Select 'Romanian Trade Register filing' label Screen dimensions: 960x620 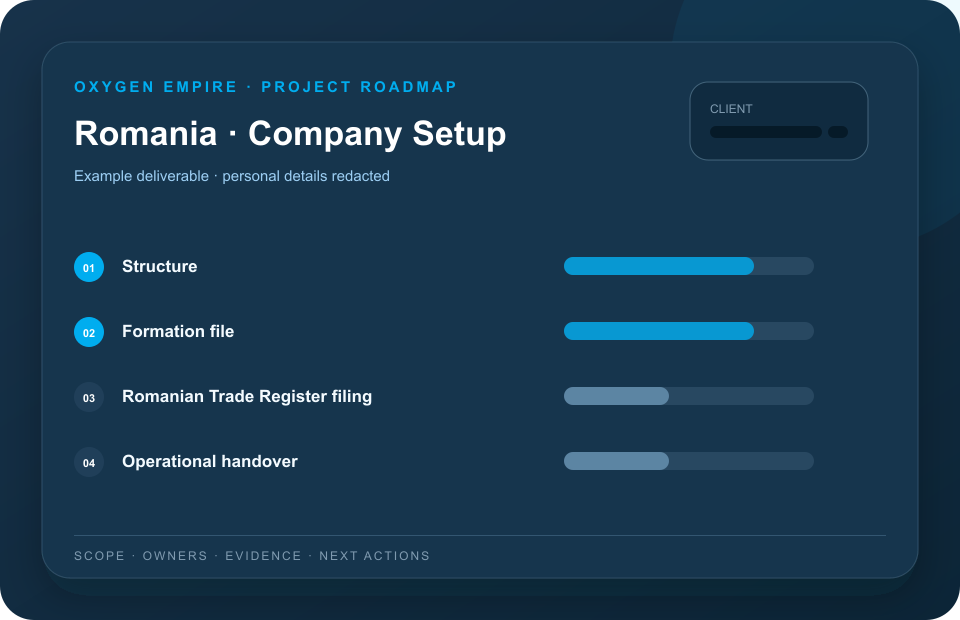pos(247,397)
